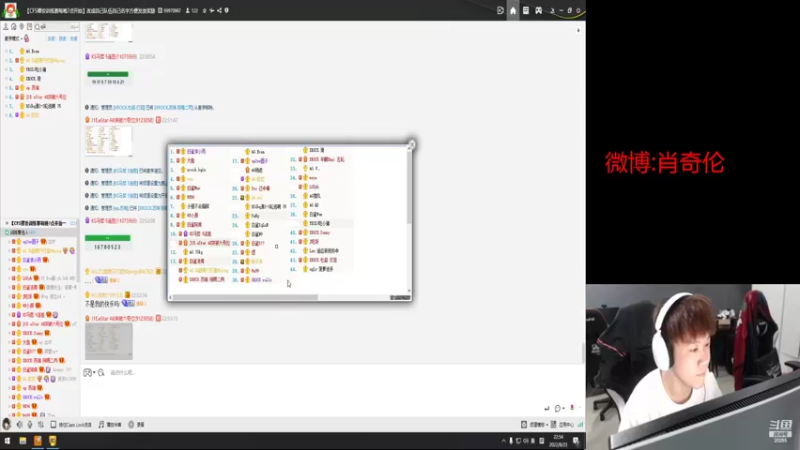Click the preview popup's vertical scrollbar
Viewport: 800px width, 450px height.
click(x=409, y=189)
